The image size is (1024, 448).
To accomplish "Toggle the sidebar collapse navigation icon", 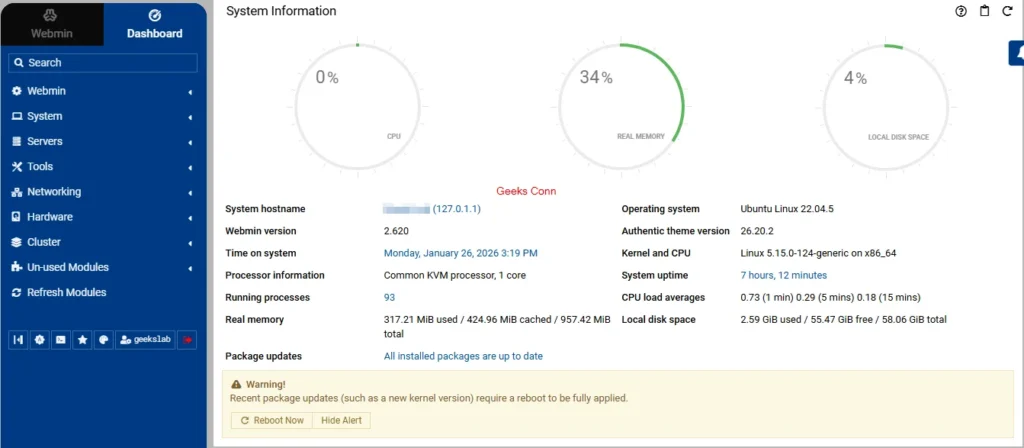I will tap(18, 340).
